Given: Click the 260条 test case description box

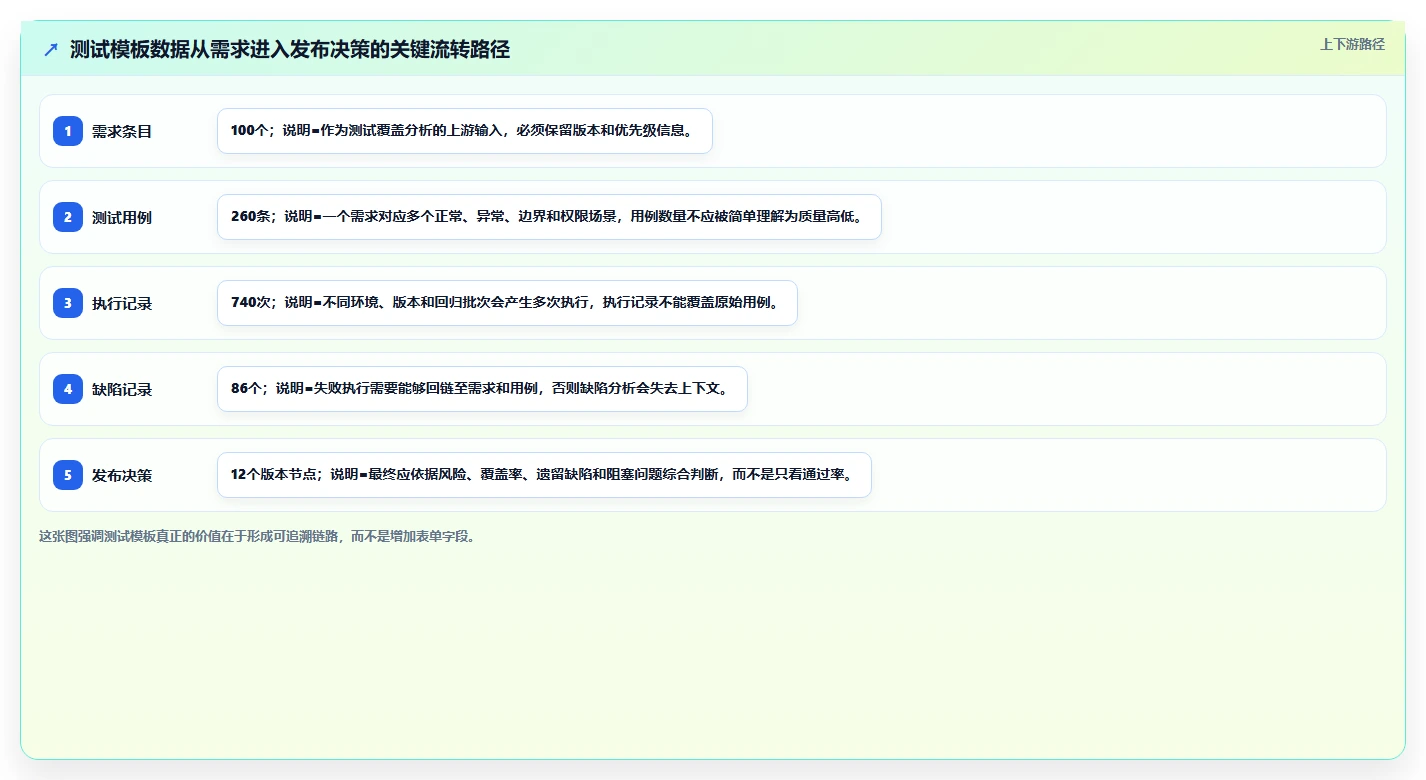Looking at the screenshot, I should tap(549, 217).
